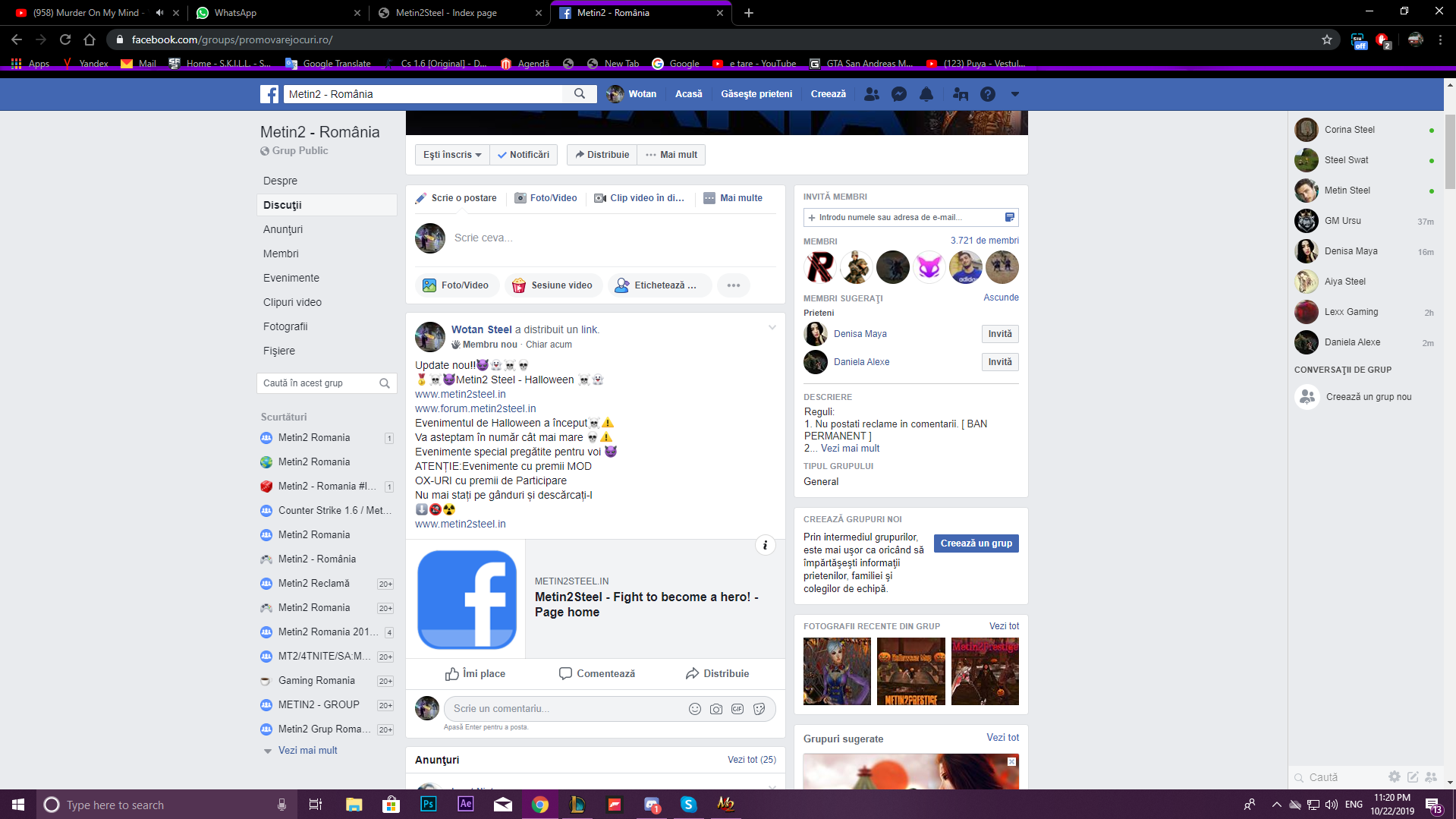Viewport: 1456px width, 819px height.
Task: Invite Daniela Alexe to group
Action: 999,362
